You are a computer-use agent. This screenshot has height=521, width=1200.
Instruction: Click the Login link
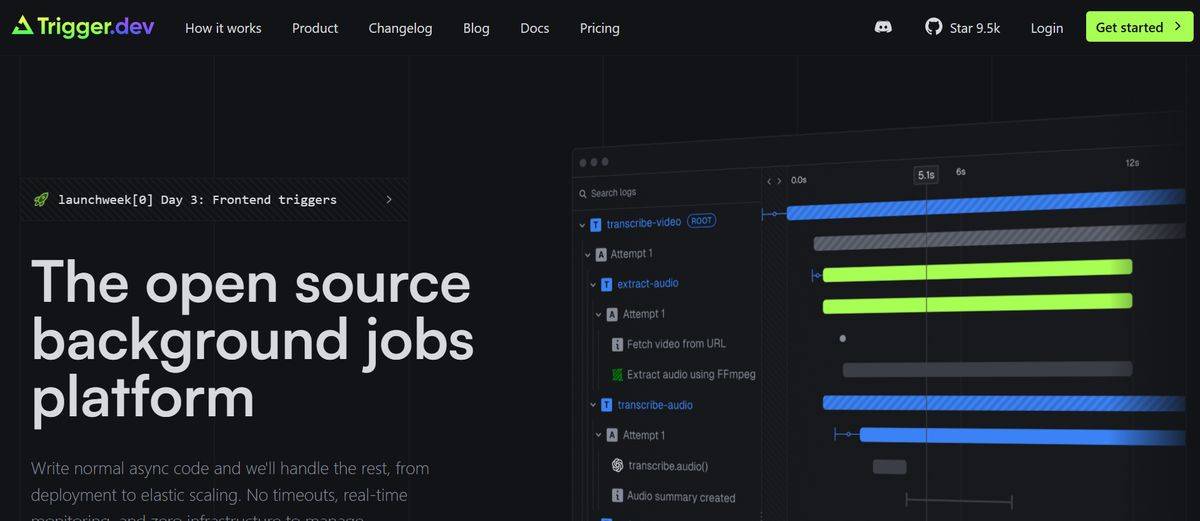[x=1047, y=28]
